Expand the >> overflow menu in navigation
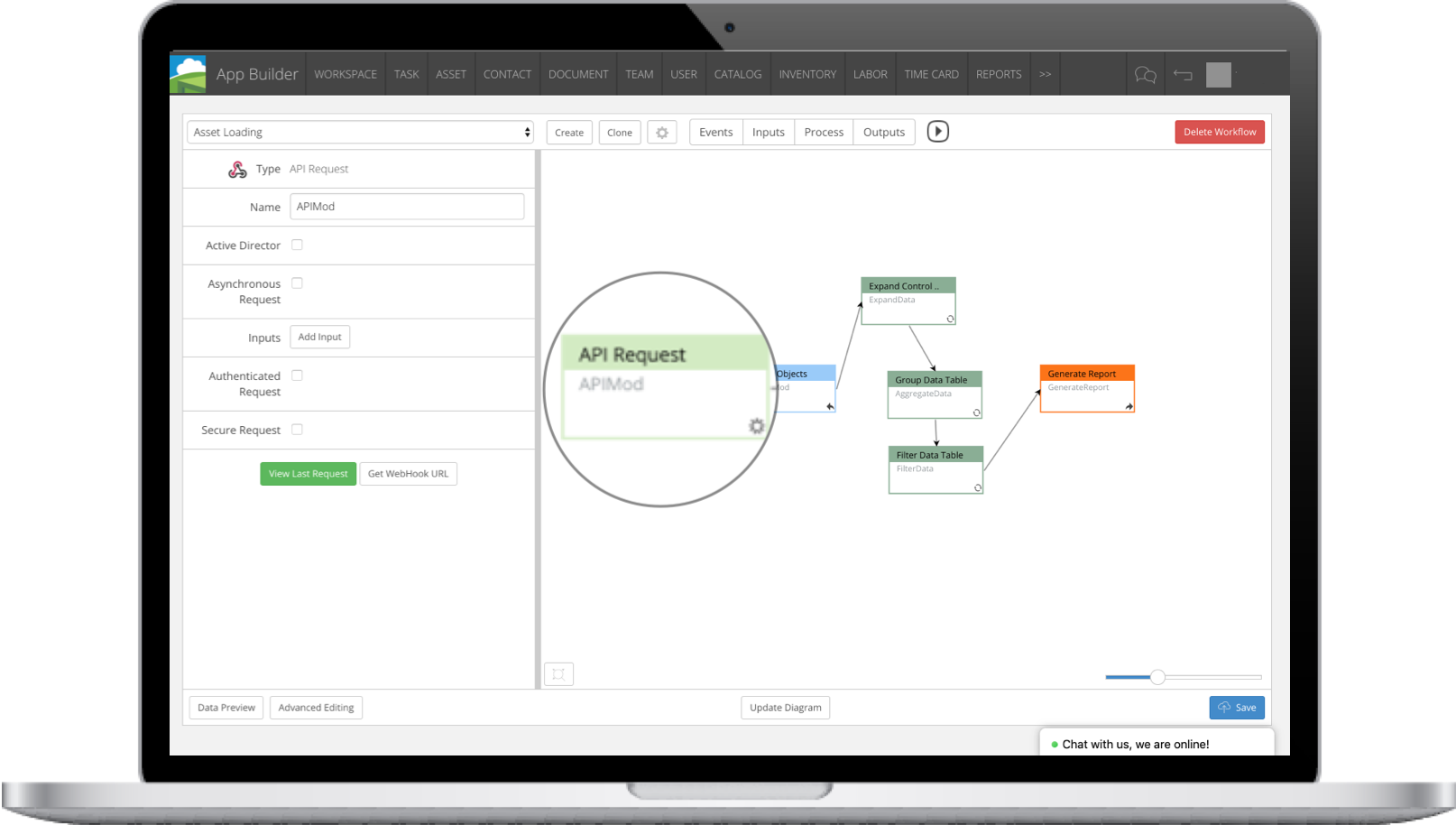The height and width of the screenshot is (825, 1456). tap(1045, 74)
